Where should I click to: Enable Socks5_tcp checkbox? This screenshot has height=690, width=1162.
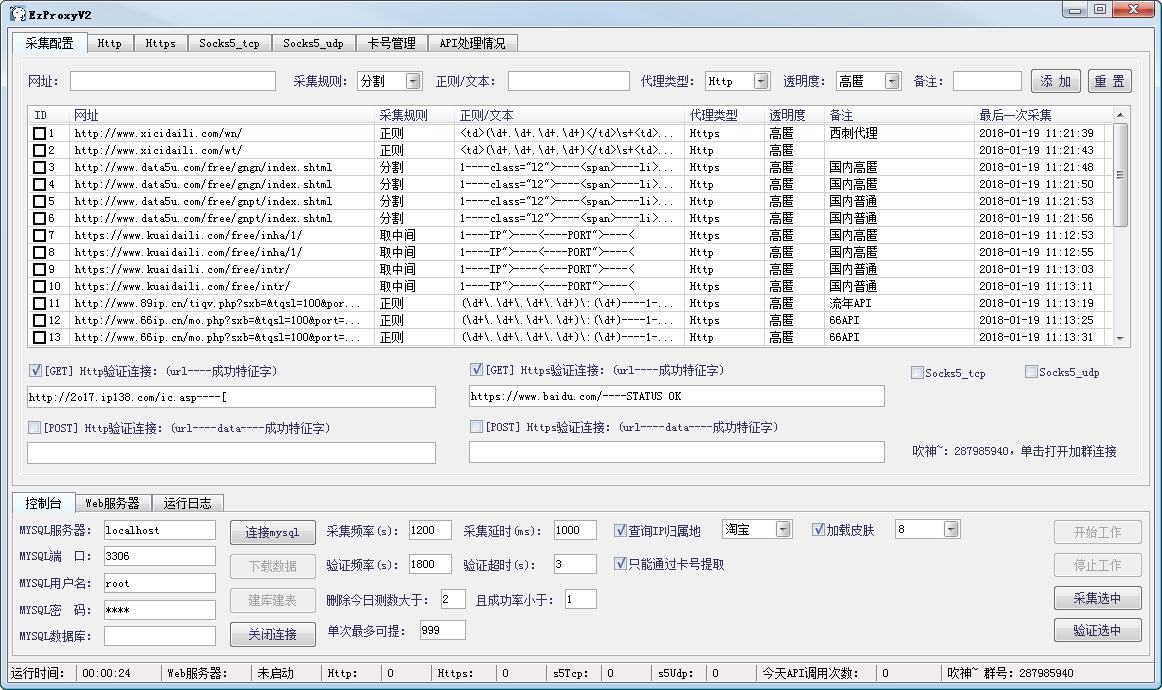click(917, 372)
